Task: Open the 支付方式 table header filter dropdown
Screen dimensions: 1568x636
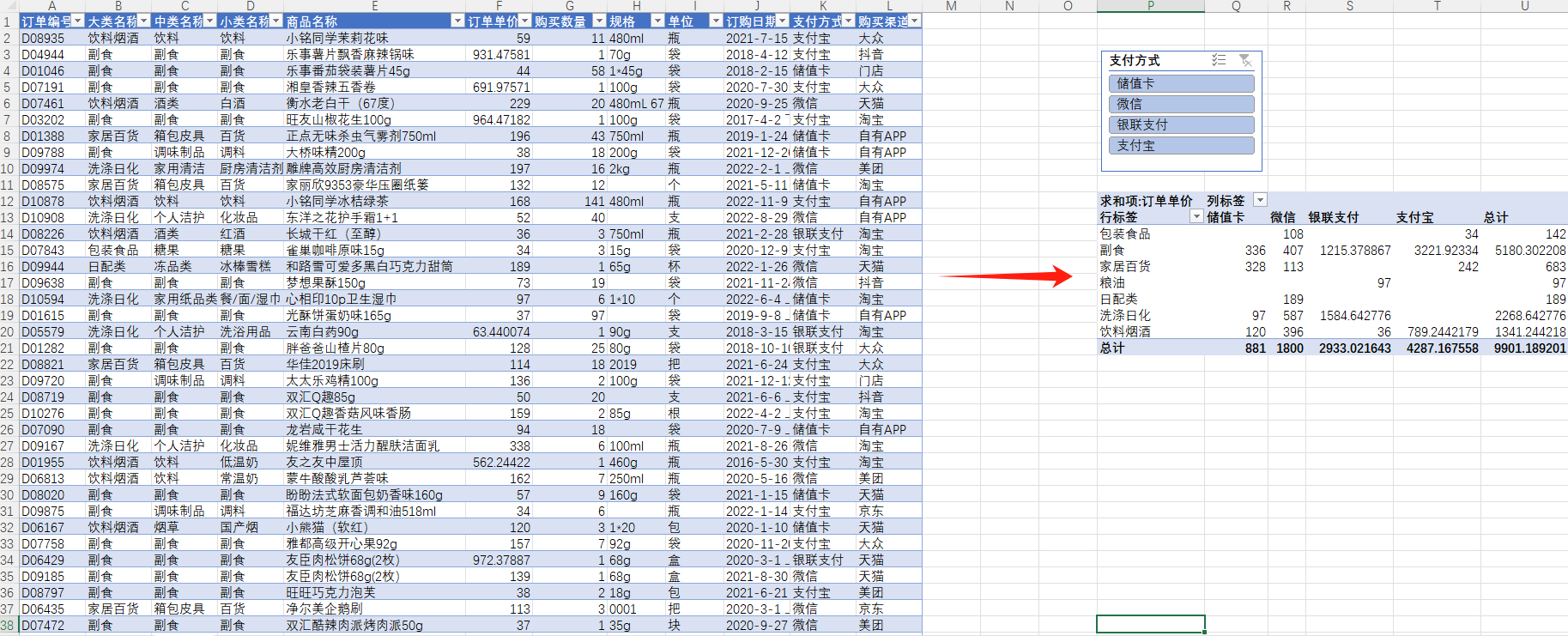Action: click(x=849, y=21)
